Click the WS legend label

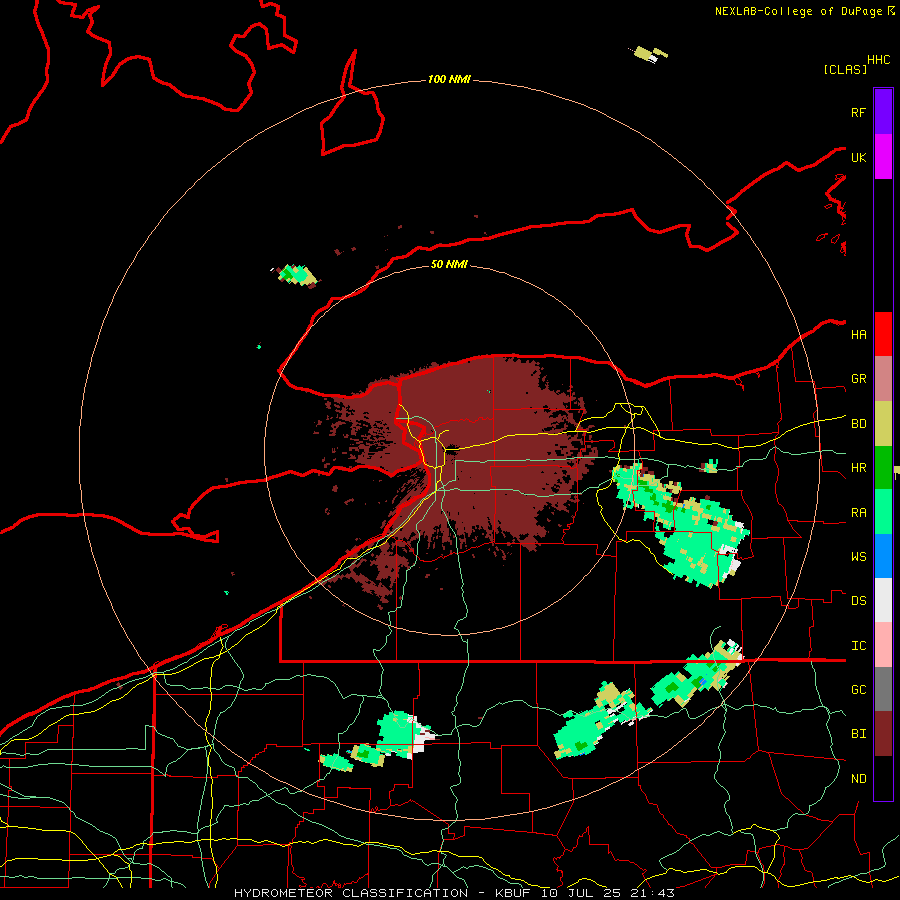[858, 556]
